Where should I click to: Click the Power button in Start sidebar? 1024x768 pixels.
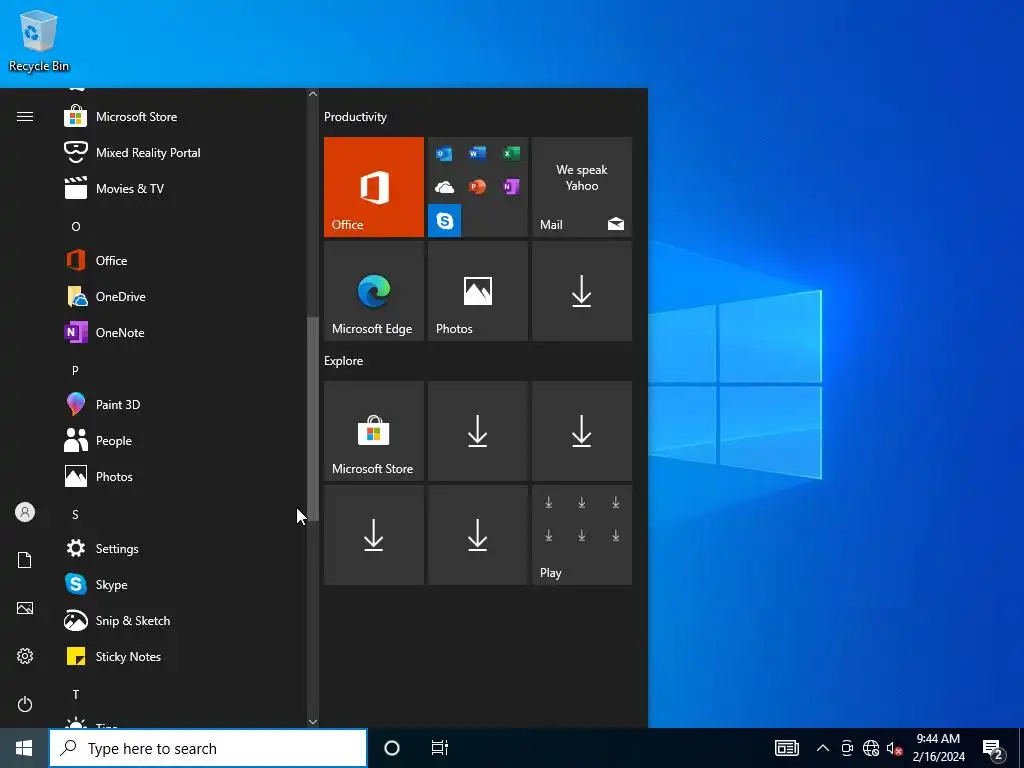25,704
